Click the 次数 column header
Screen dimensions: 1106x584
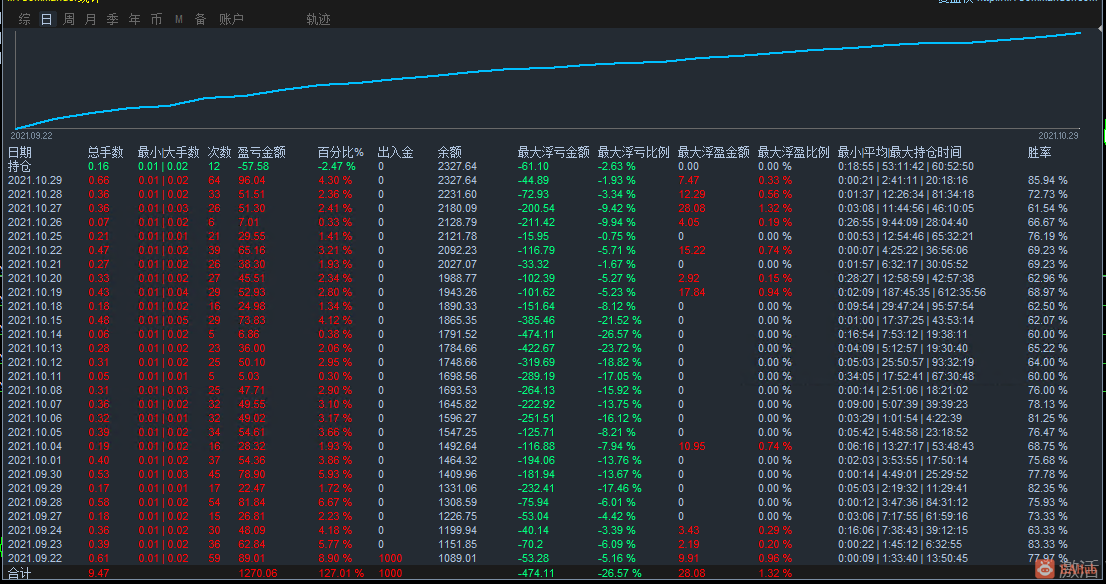tap(219, 152)
